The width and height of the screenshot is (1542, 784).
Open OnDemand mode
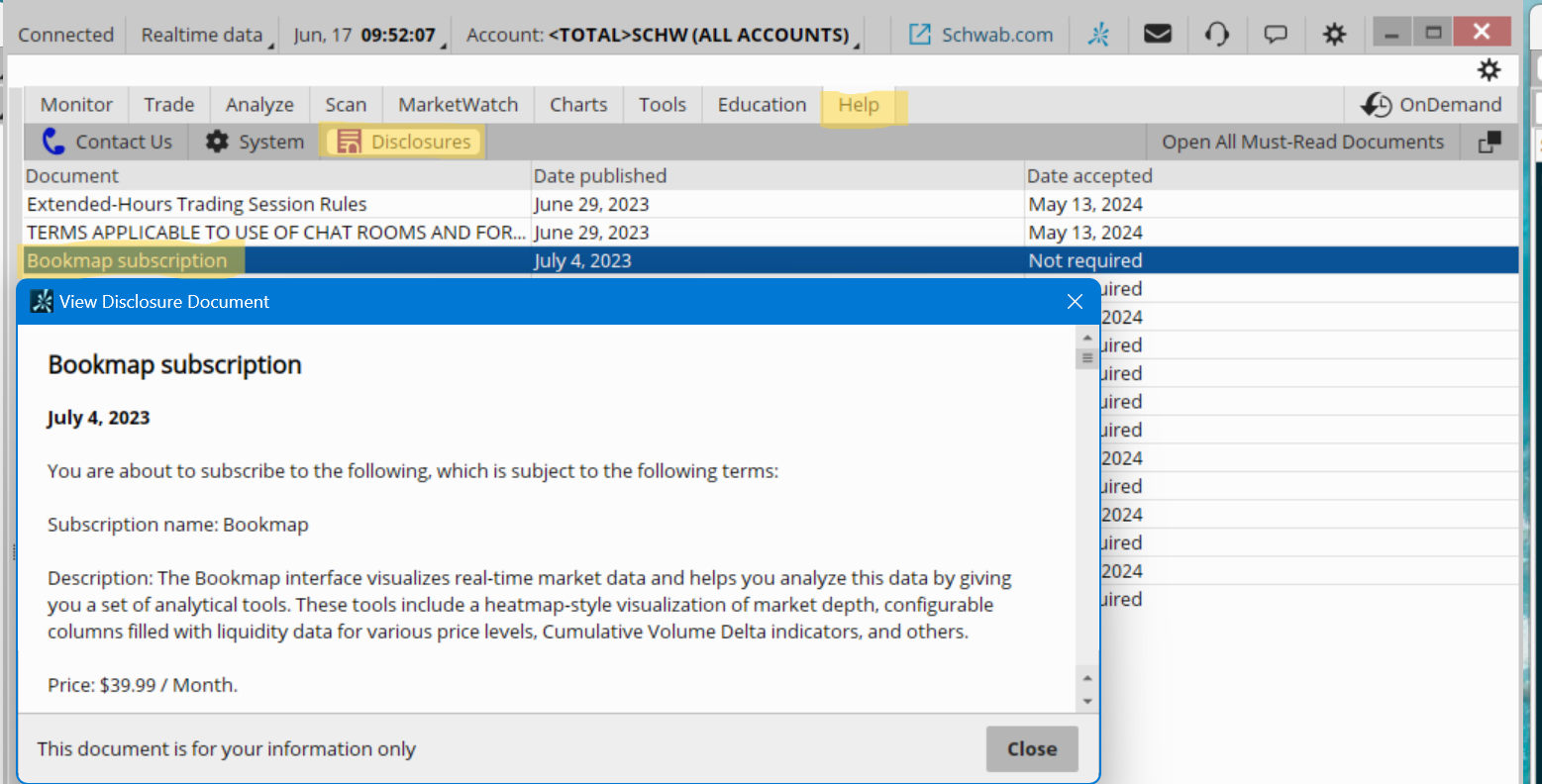click(x=1431, y=105)
